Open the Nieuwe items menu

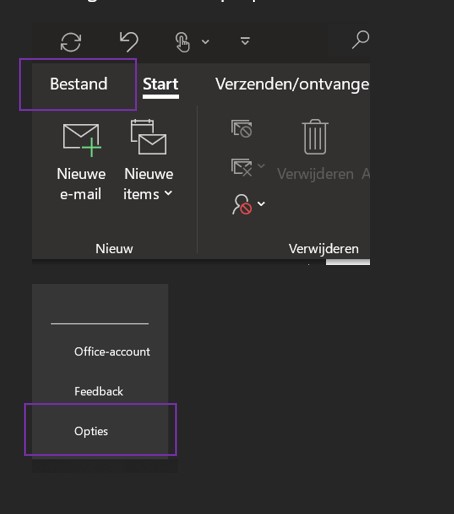pyautogui.click(x=148, y=161)
